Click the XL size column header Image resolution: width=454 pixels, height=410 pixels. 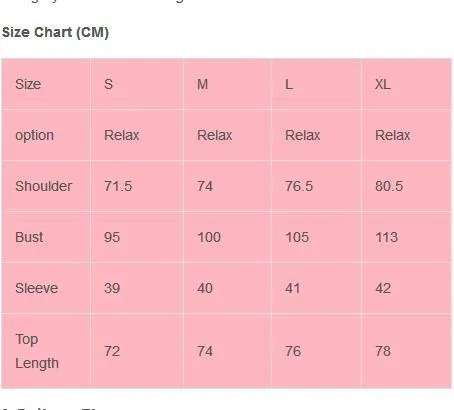click(x=383, y=84)
